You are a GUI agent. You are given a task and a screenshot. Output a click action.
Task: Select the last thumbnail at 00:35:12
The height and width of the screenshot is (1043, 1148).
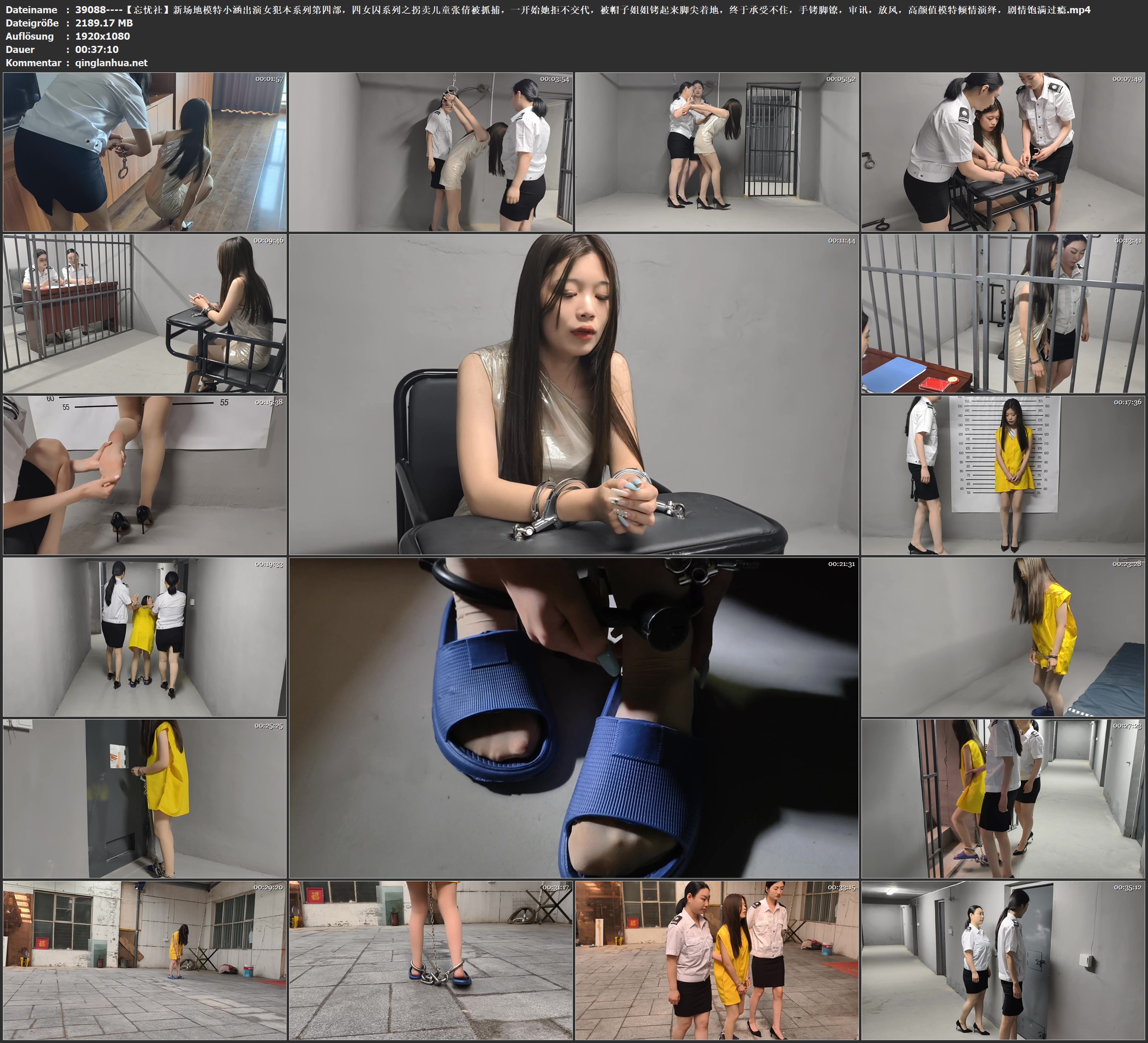coord(1003,960)
